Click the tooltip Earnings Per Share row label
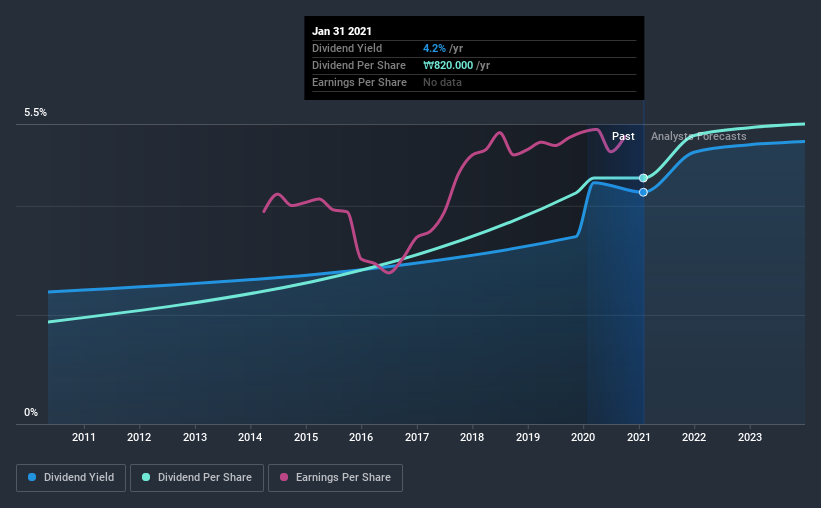821x508 pixels. point(359,82)
